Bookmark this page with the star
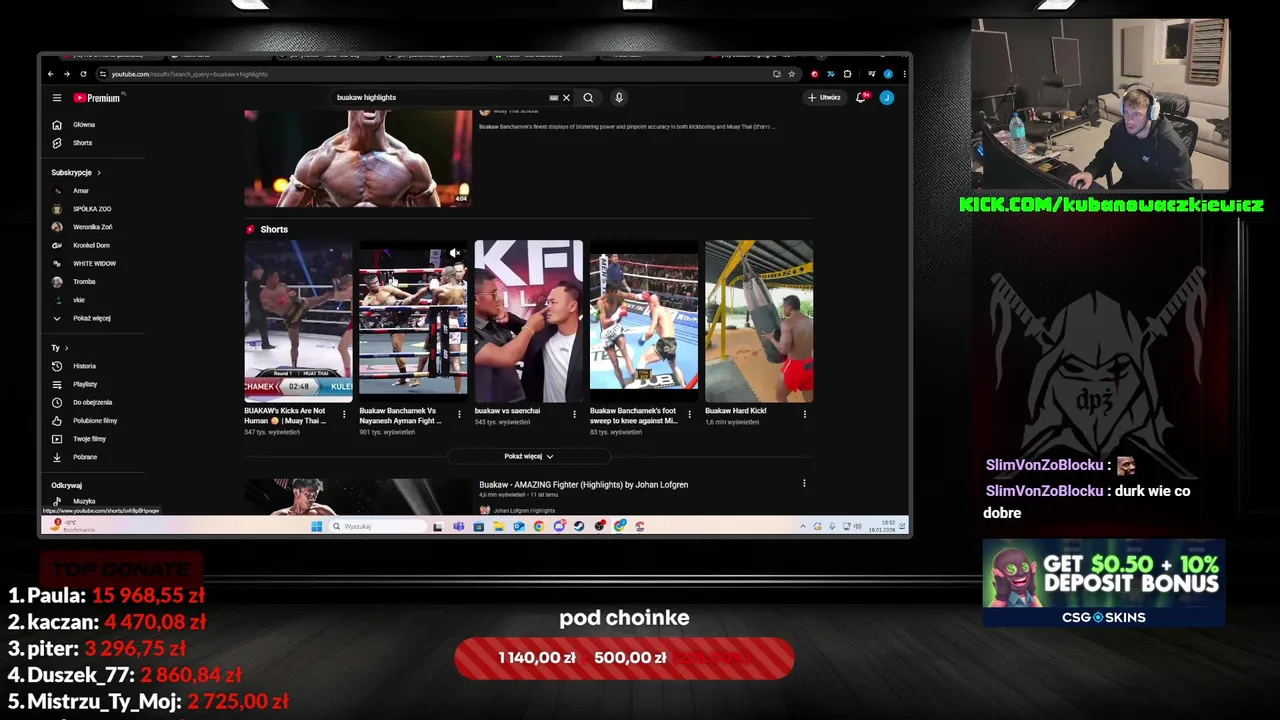 coord(791,74)
